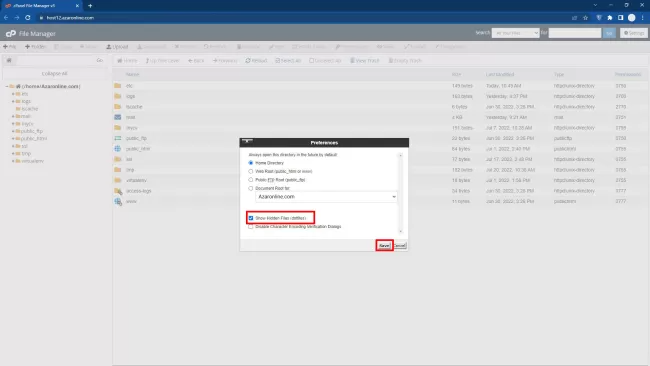
Task: Create a new file with + File
Action: (x=10, y=47)
